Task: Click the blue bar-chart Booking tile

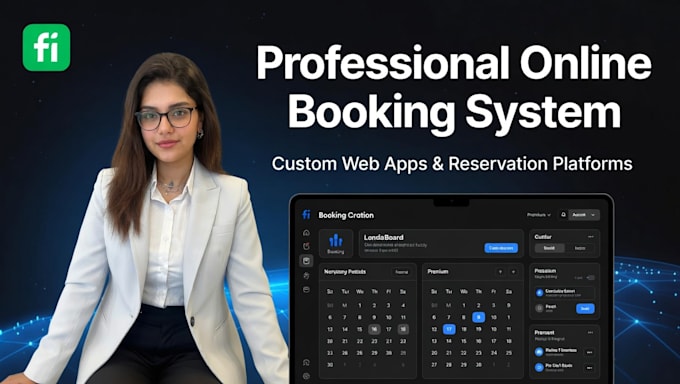Action: (336, 243)
